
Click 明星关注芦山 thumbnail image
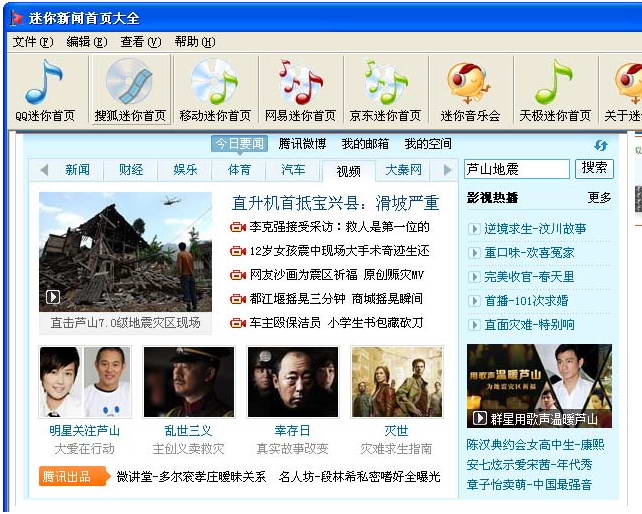(x=85, y=382)
